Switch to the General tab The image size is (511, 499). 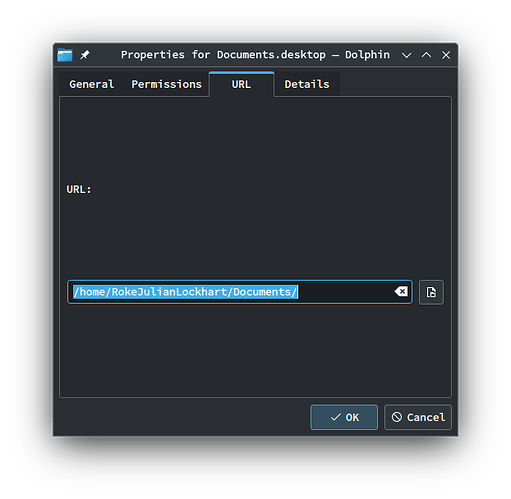pos(91,84)
